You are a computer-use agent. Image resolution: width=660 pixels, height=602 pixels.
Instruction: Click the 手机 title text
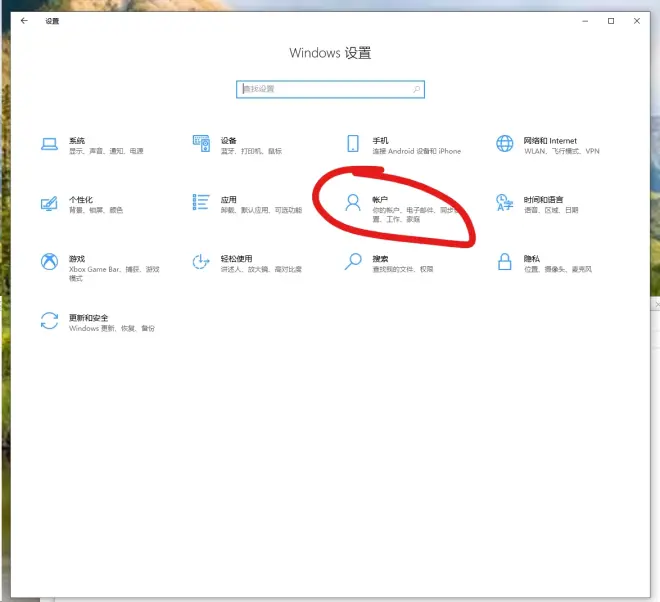380,141
